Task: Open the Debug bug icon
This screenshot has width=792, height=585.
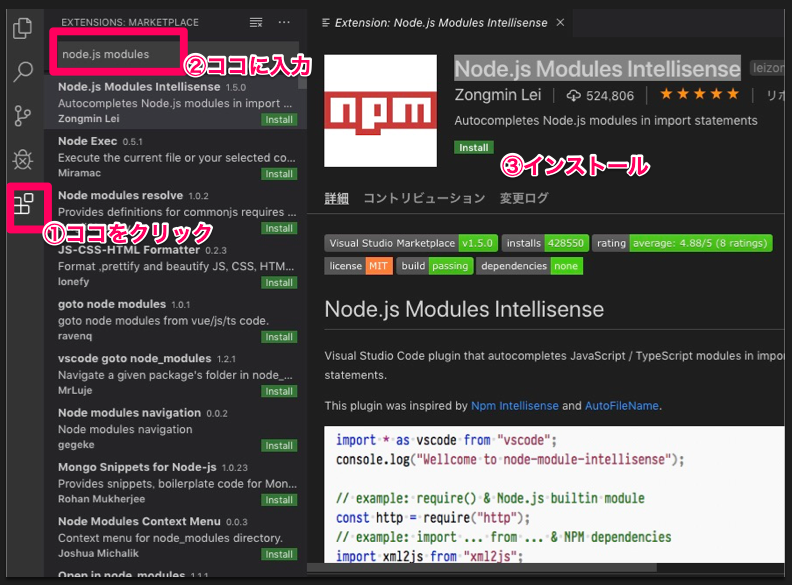Action: (x=23, y=160)
